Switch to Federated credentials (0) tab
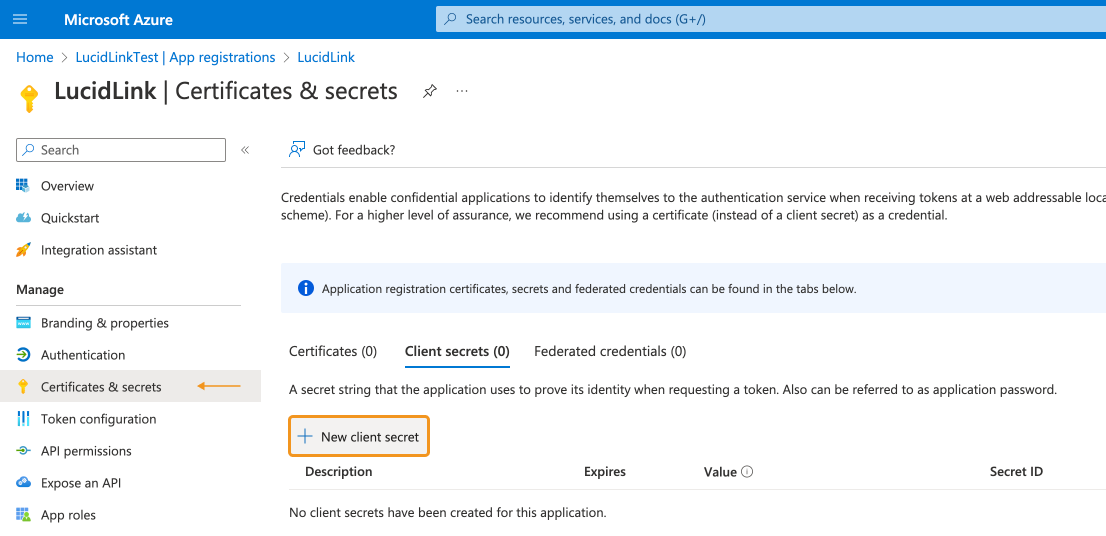1106x536 pixels. pos(610,351)
